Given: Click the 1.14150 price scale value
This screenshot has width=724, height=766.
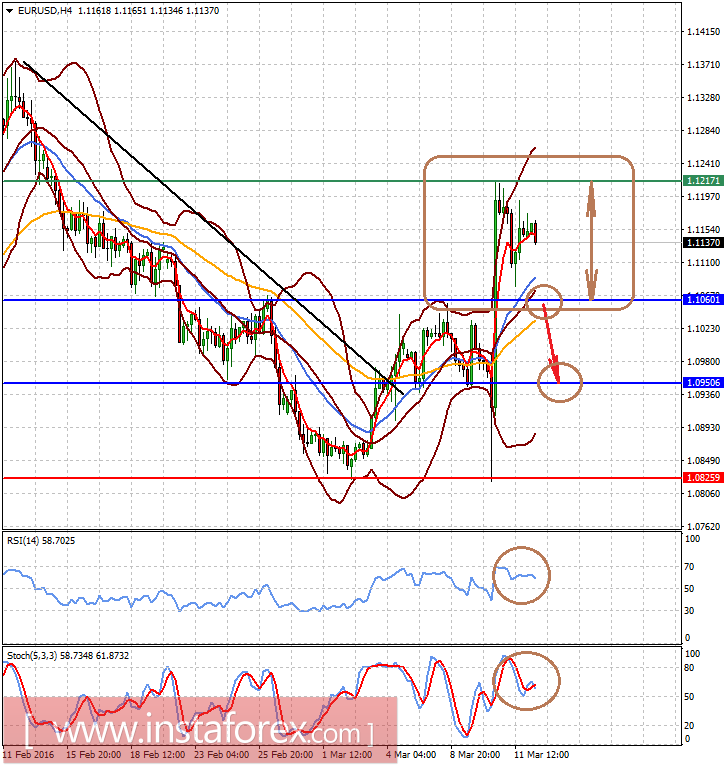Looking at the screenshot, I should (x=703, y=32).
